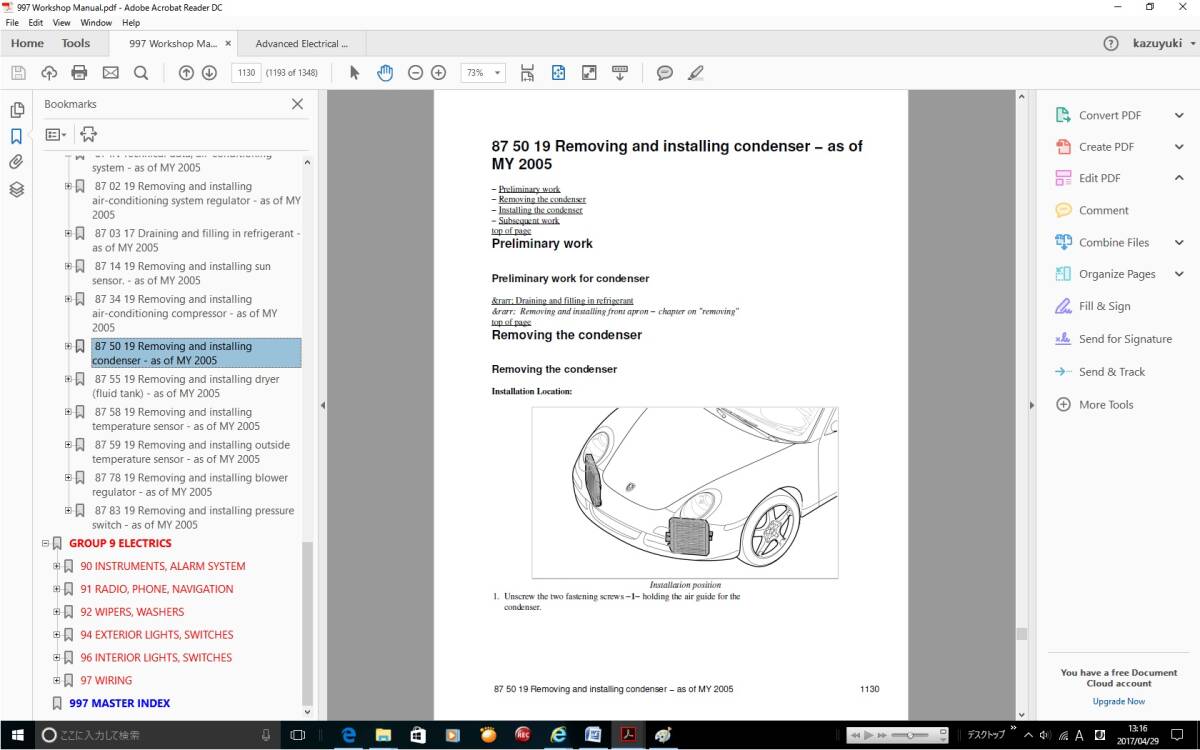
Task: Collapse the right tools pane arrow
Action: pos(1032,405)
